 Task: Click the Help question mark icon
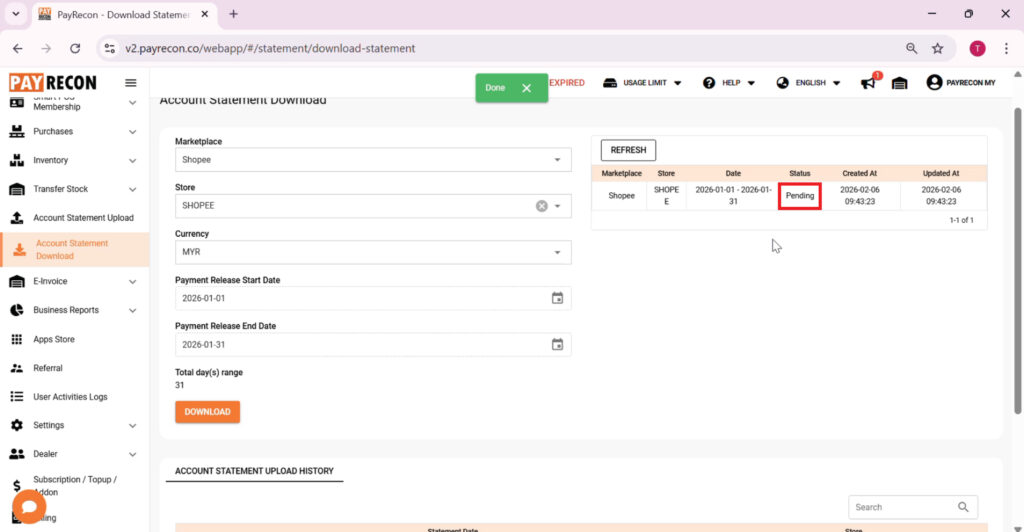tap(709, 83)
